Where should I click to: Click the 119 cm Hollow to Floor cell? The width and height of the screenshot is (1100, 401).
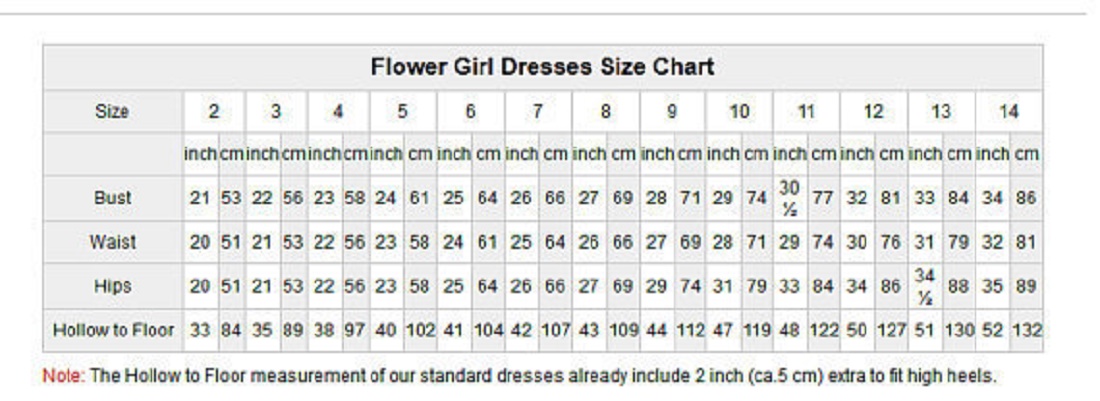pos(756,330)
